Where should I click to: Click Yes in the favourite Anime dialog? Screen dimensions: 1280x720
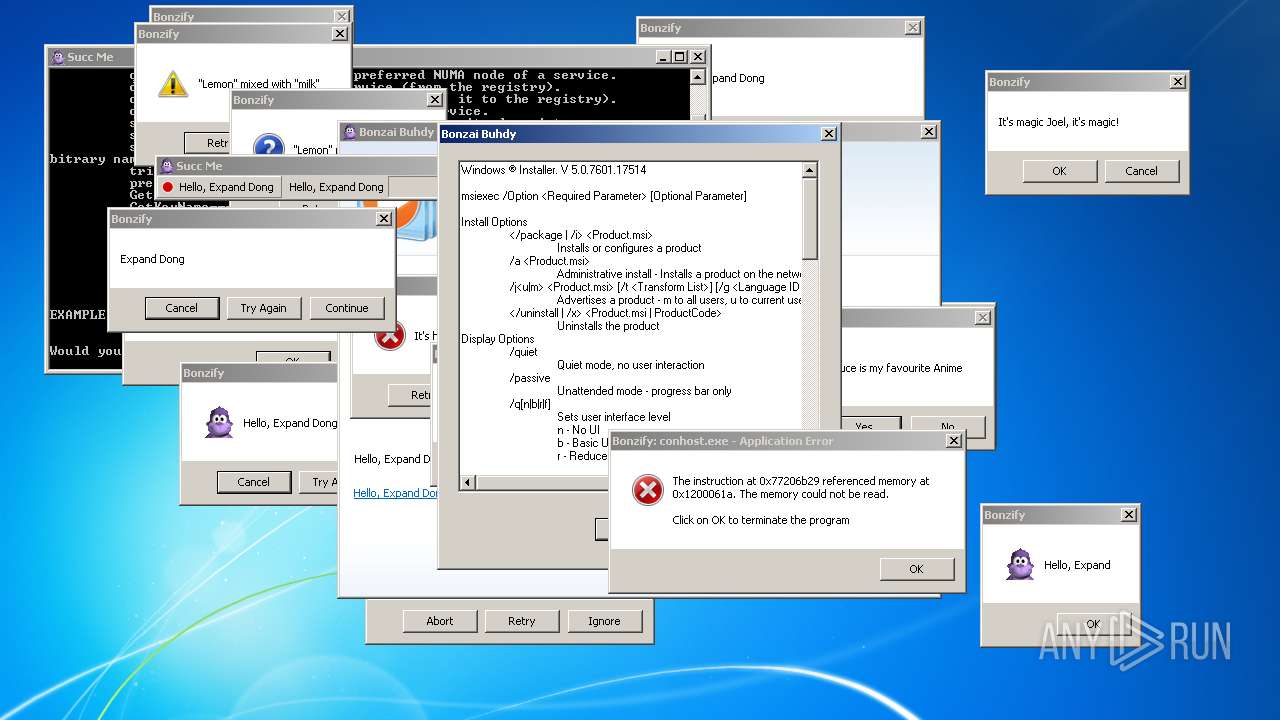click(871, 426)
